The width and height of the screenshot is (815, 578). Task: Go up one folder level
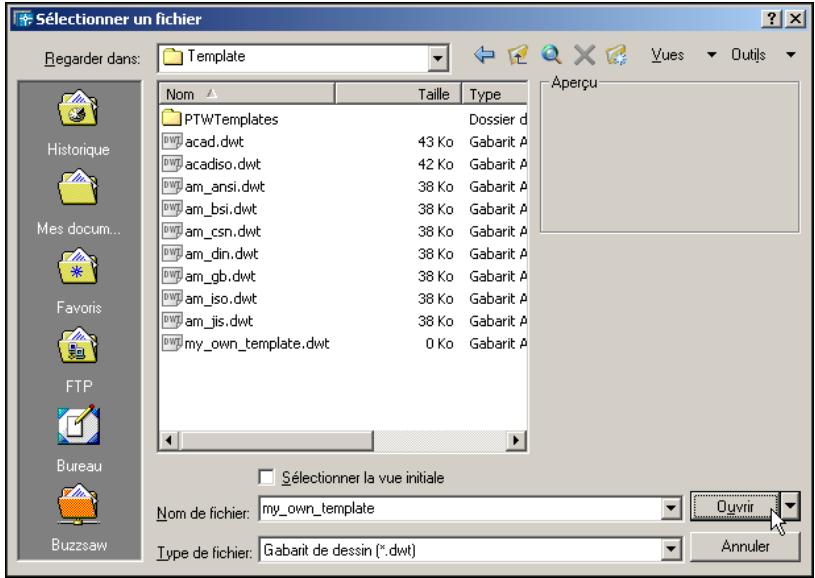tap(518, 55)
